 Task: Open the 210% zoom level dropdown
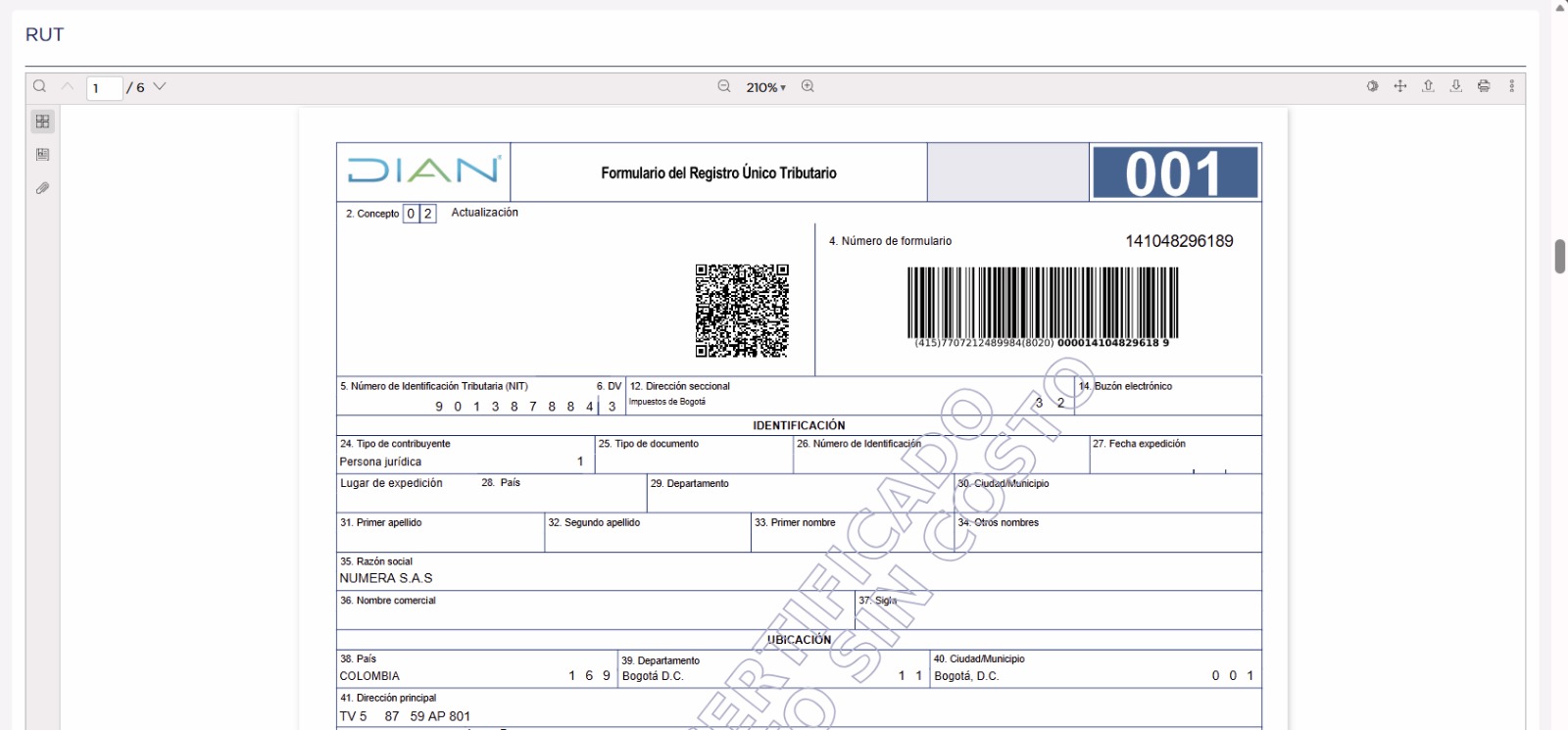(765, 87)
